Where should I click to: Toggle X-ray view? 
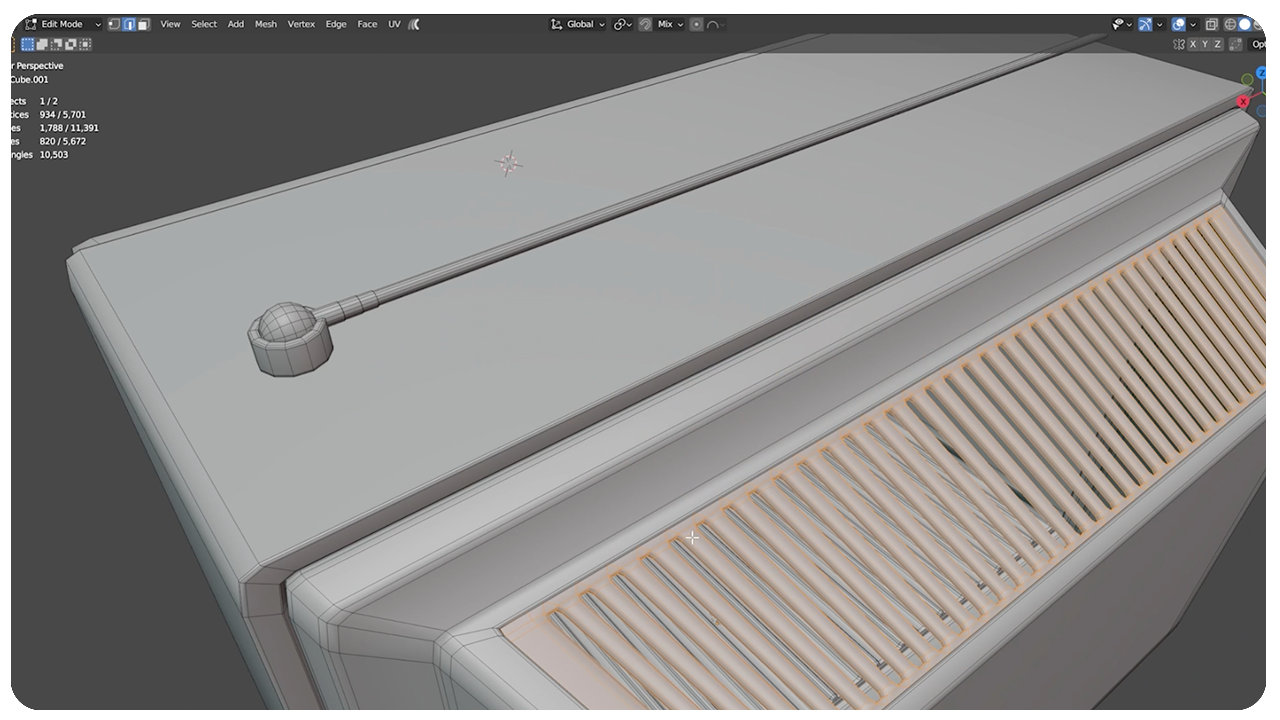pos(1211,24)
